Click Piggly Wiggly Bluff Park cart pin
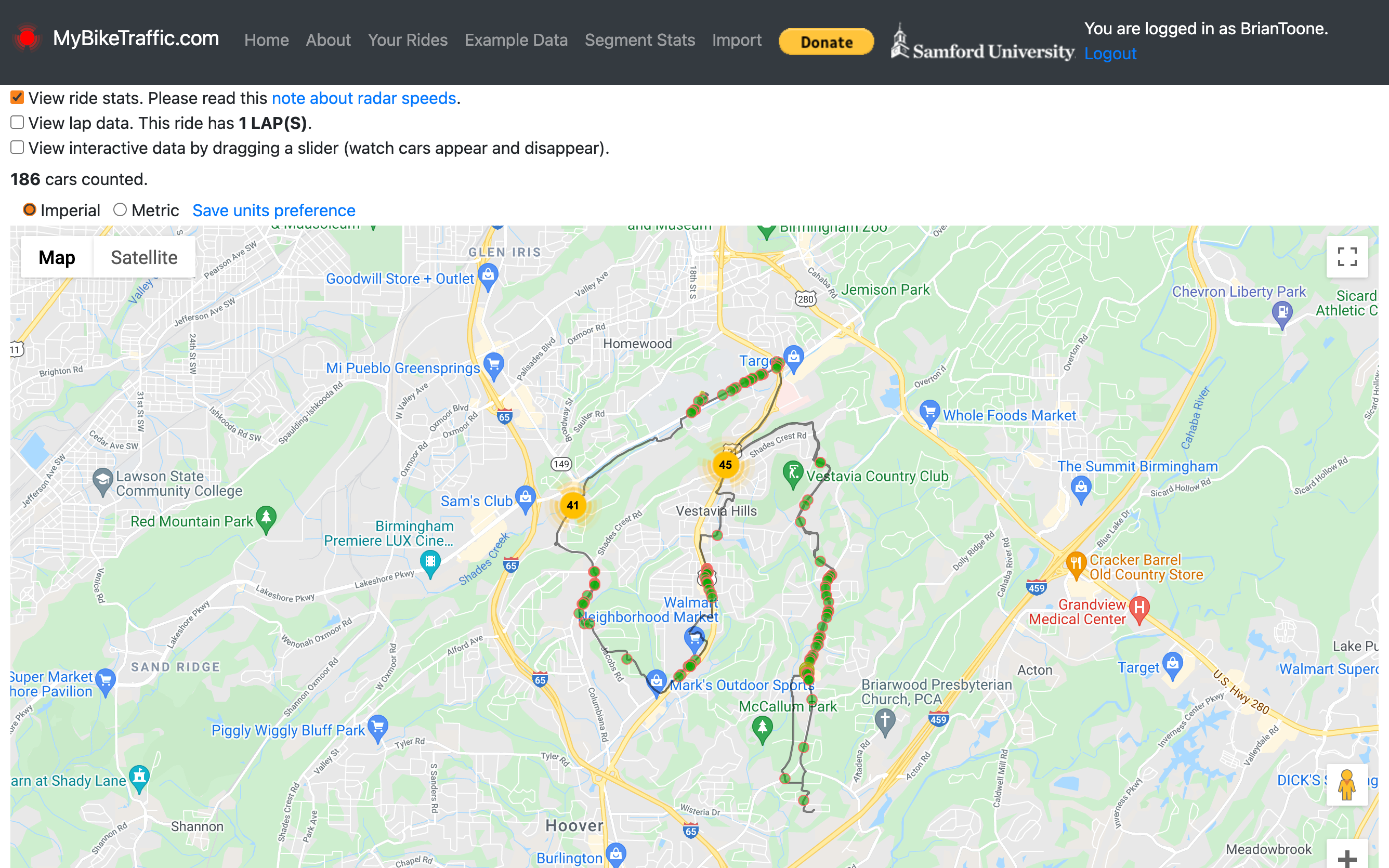 pos(378,729)
